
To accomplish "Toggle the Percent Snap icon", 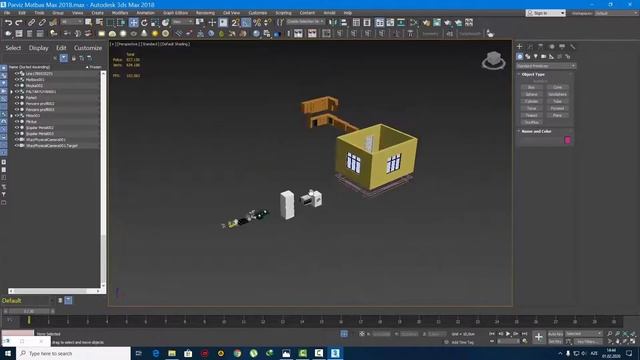I will (257, 23).
